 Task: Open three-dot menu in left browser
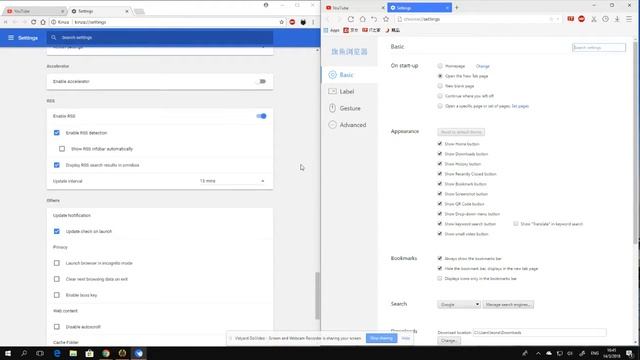(313, 22)
